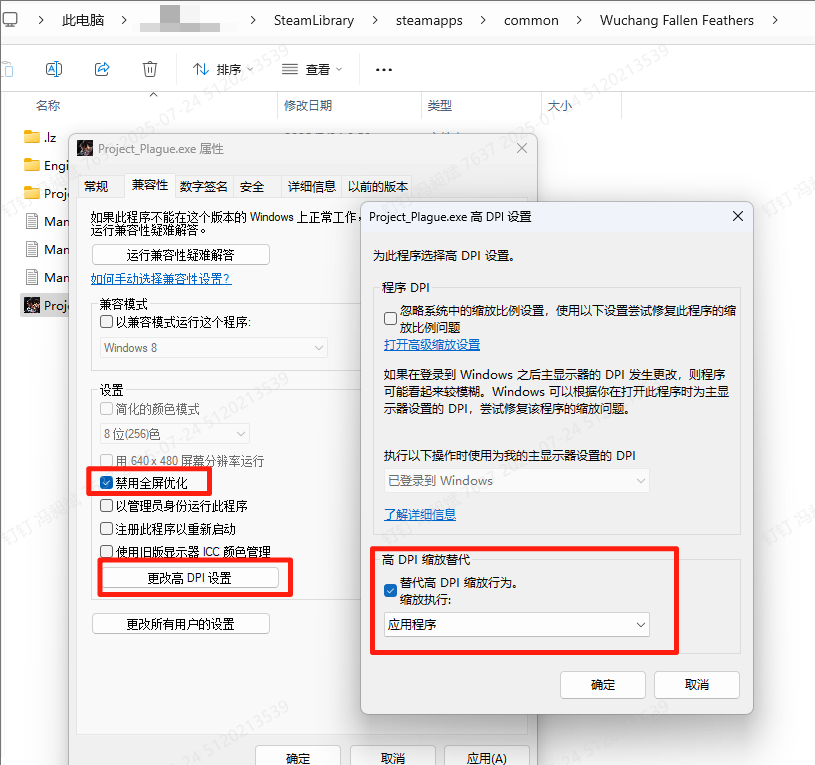Click the Delete trash icon in toolbar
Screen dimensions: 815x765
click(150, 69)
